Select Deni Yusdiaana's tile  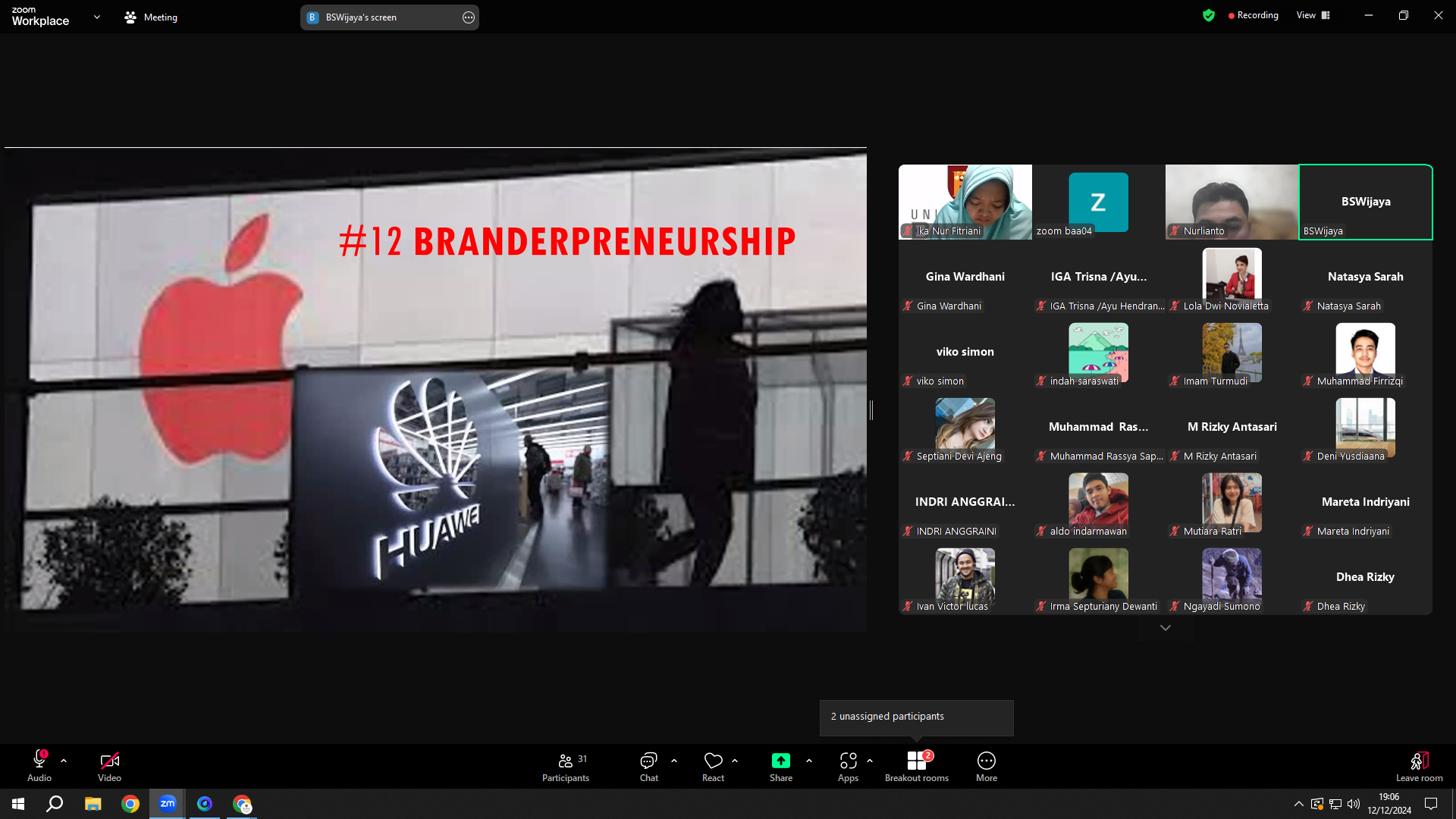[1366, 427]
